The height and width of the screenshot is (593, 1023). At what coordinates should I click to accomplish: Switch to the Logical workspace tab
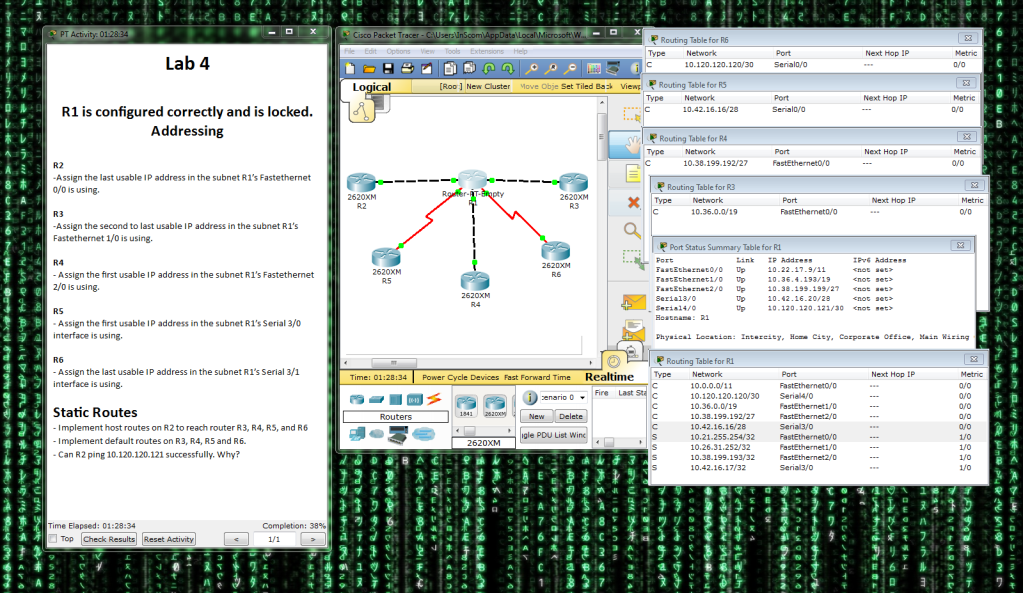point(371,86)
